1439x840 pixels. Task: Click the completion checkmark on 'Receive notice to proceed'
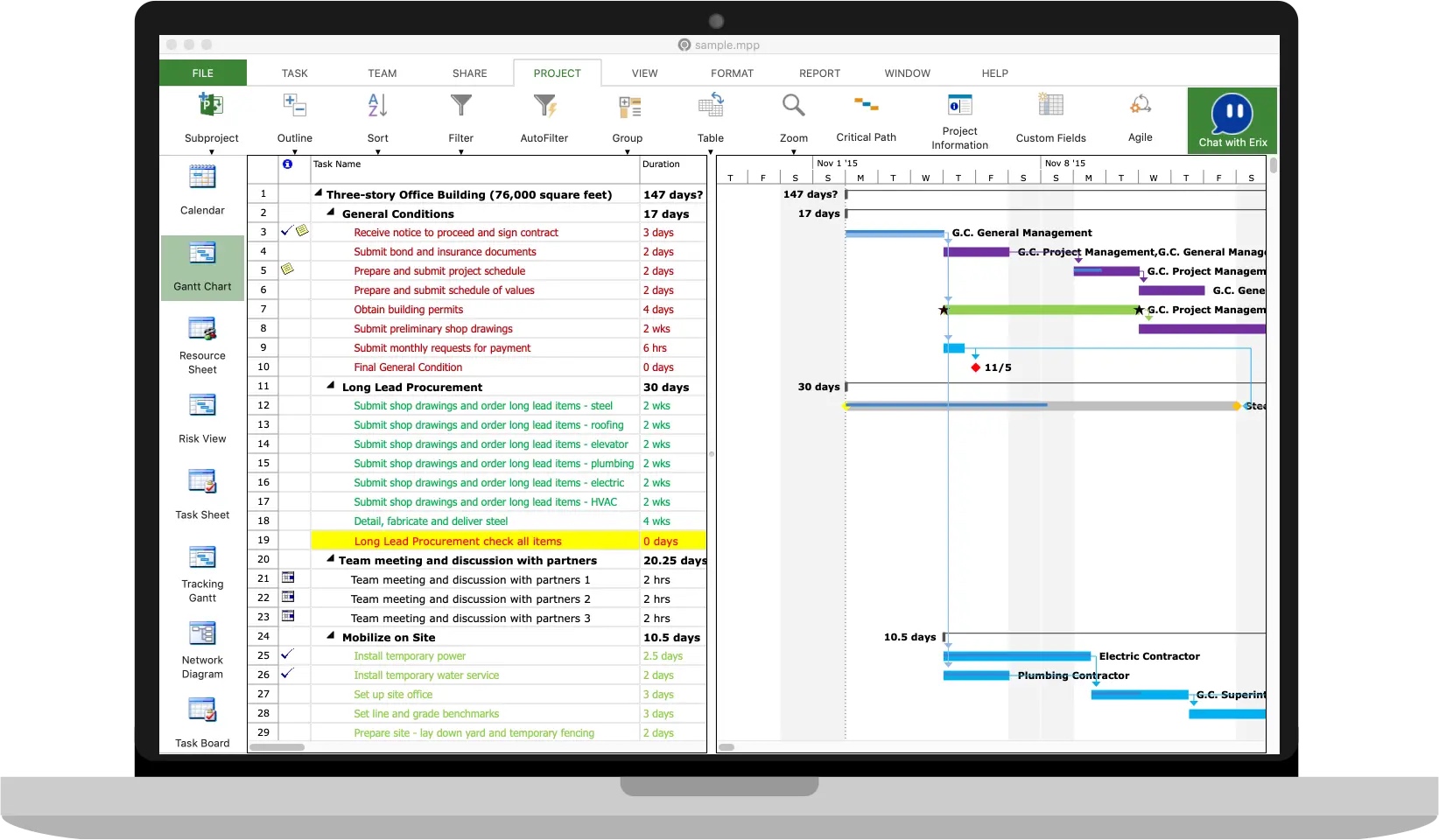286,232
